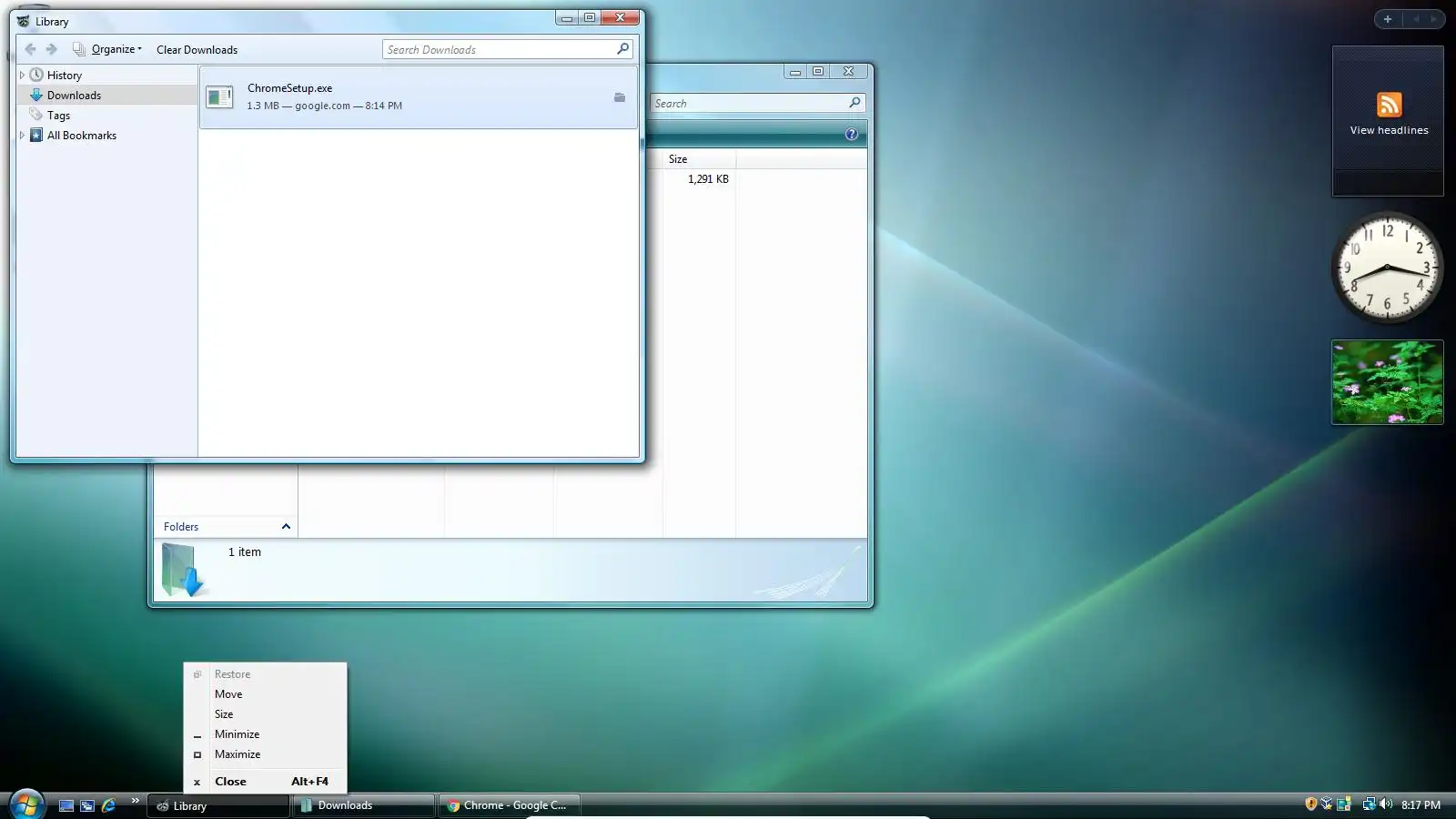Choose Move from the context menu
This screenshot has height=819, width=1456.
coord(265,694)
